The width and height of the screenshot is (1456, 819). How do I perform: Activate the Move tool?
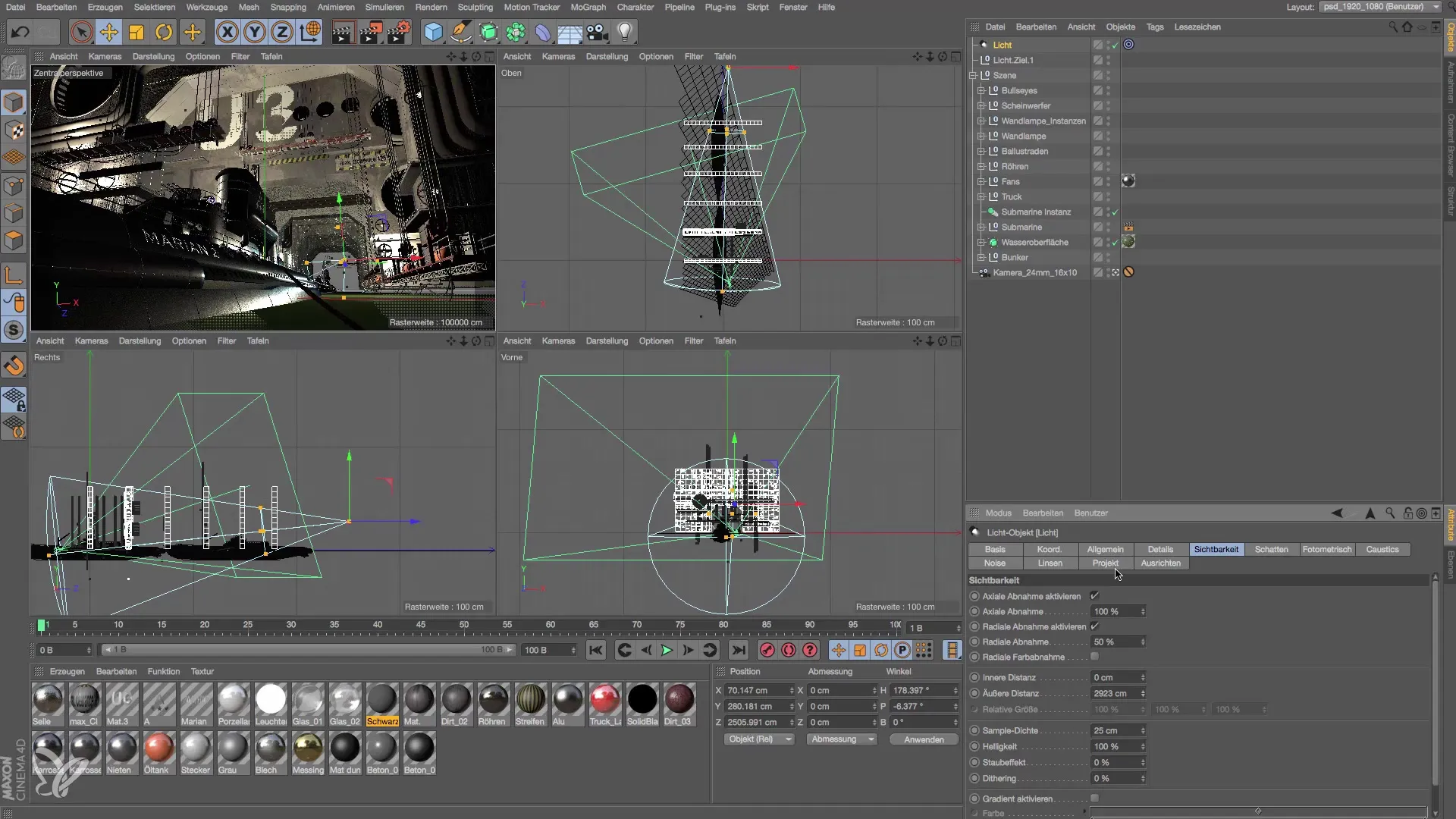click(109, 32)
